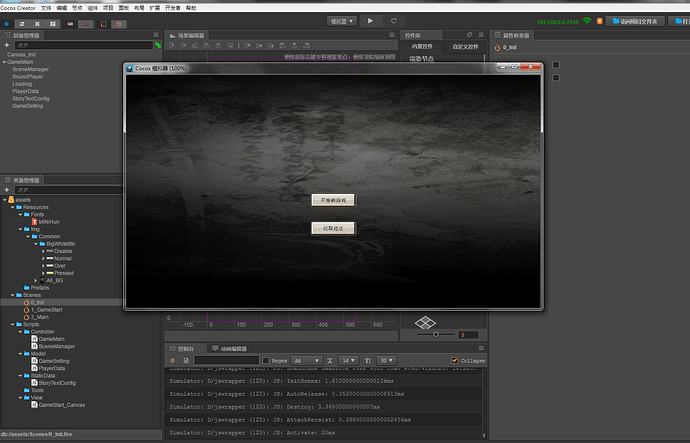Screen dimensions: 690x443
Task: Switch to the animation editor tab
Action: (229, 348)
